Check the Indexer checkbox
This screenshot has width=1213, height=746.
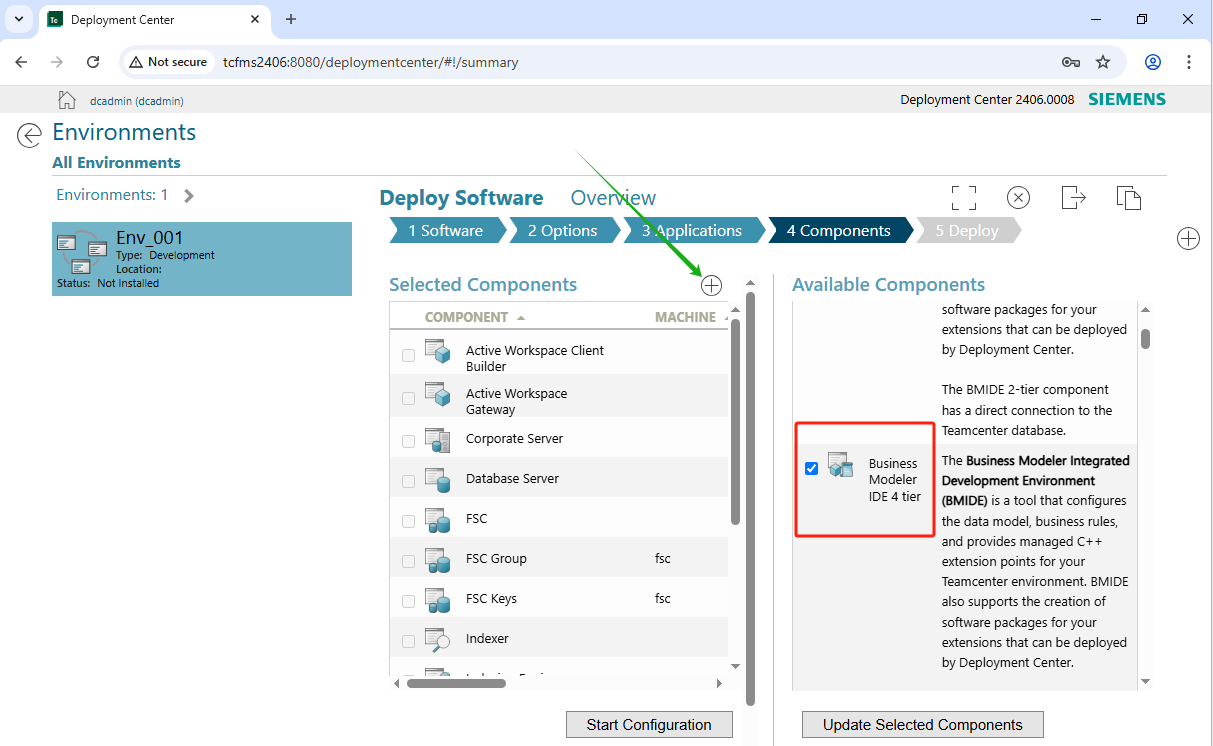(408, 641)
